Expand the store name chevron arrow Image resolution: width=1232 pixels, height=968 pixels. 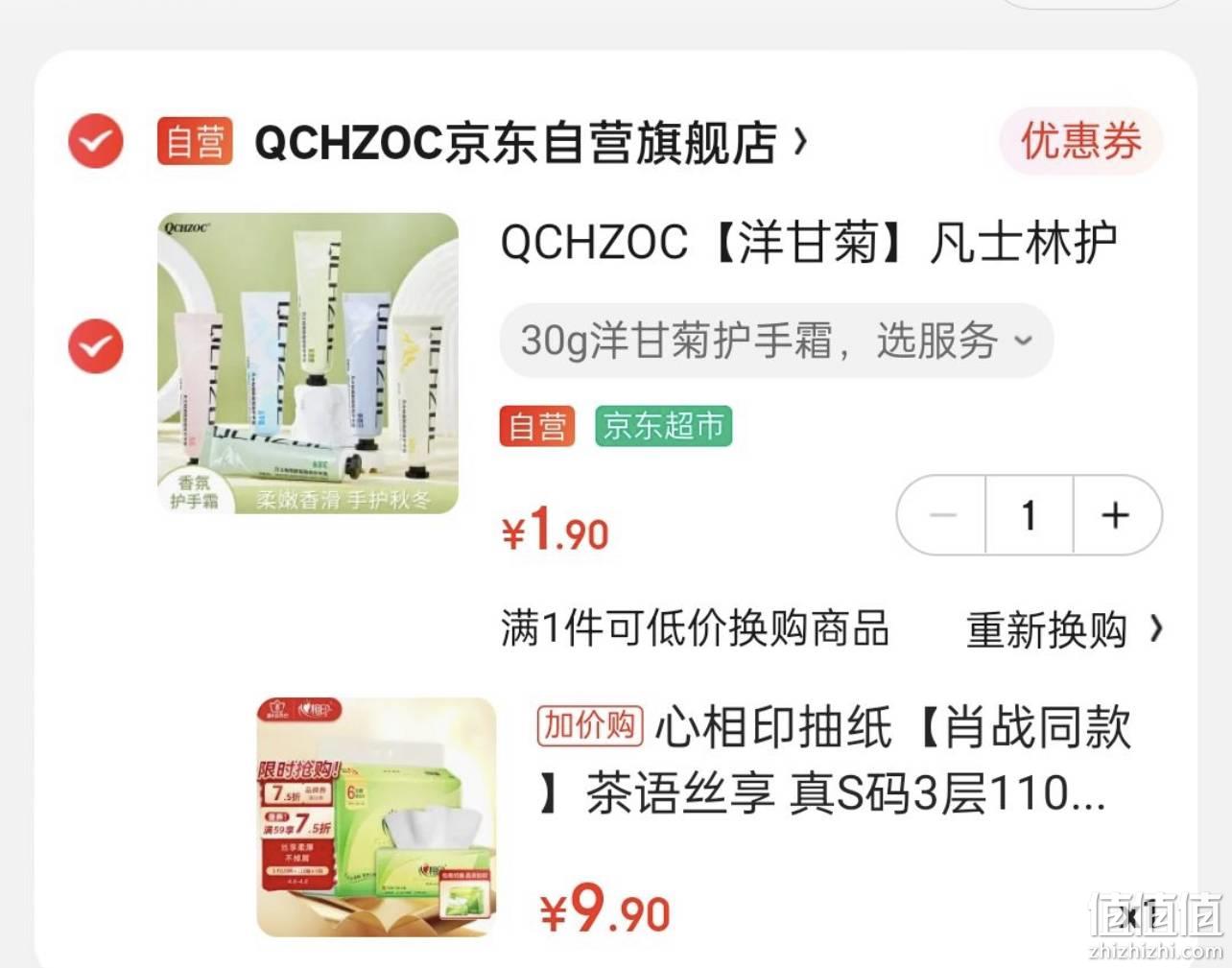pyautogui.click(x=800, y=143)
